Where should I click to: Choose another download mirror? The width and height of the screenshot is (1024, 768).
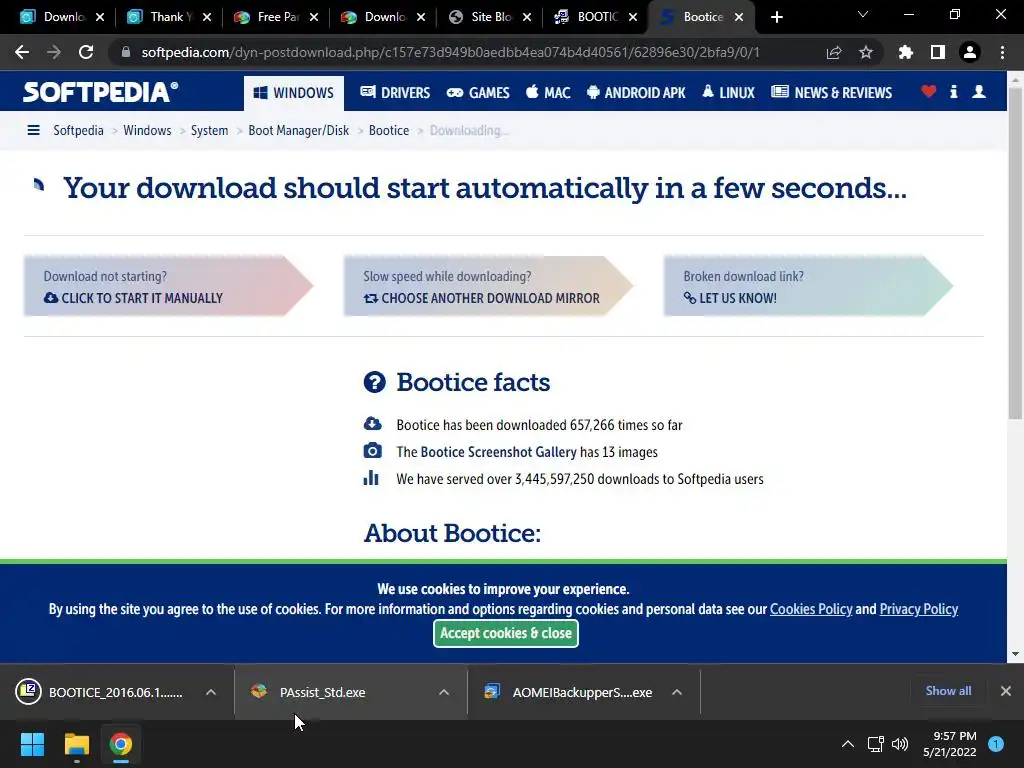487,286
